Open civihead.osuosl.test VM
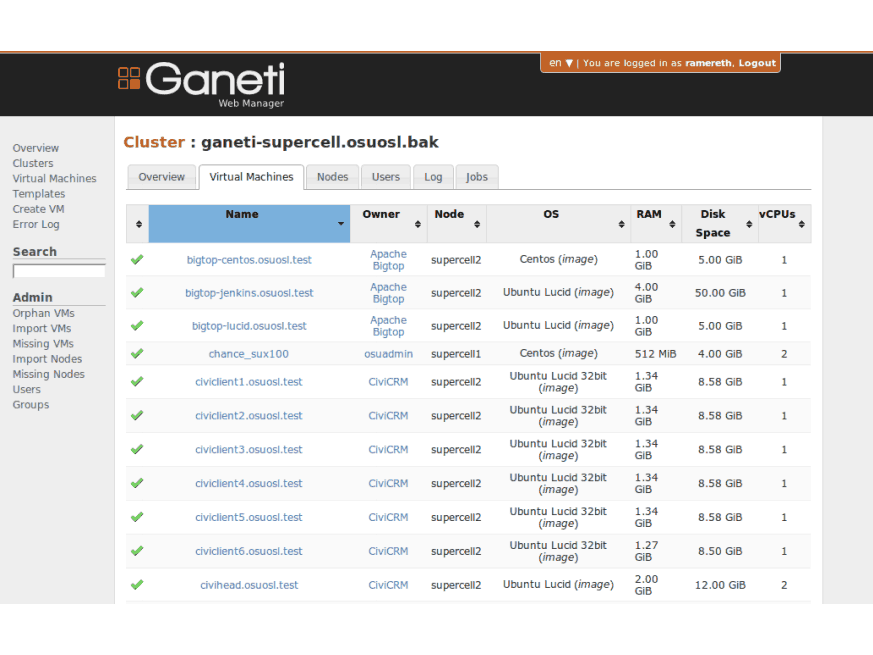Screen dimensions: 873x655 [x=249, y=585]
